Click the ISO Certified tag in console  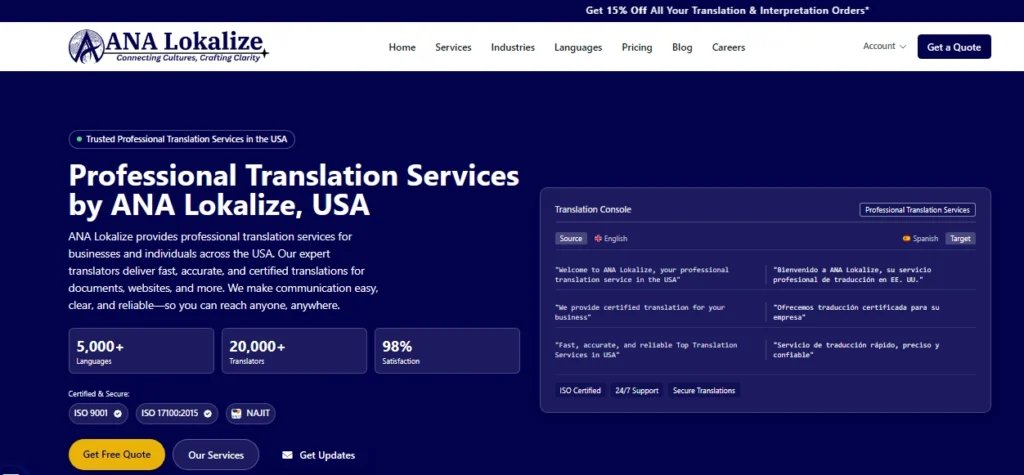pyautogui.click(x=580, y=391)
